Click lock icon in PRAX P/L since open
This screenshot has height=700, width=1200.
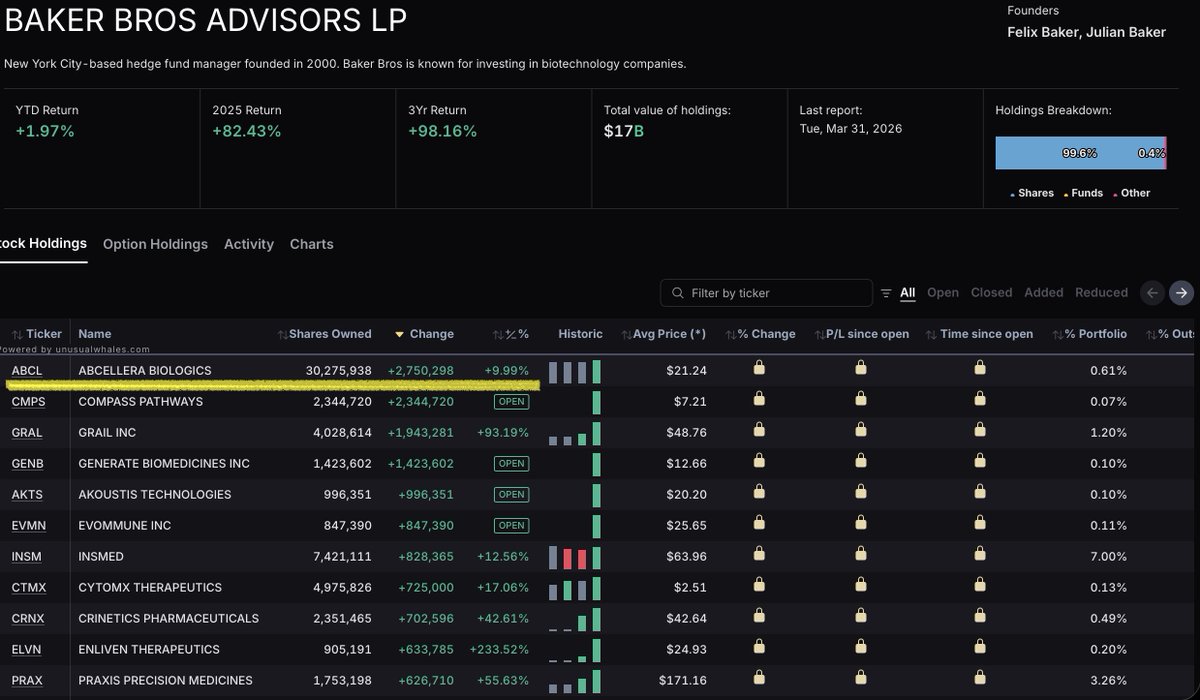click(861, 678)
